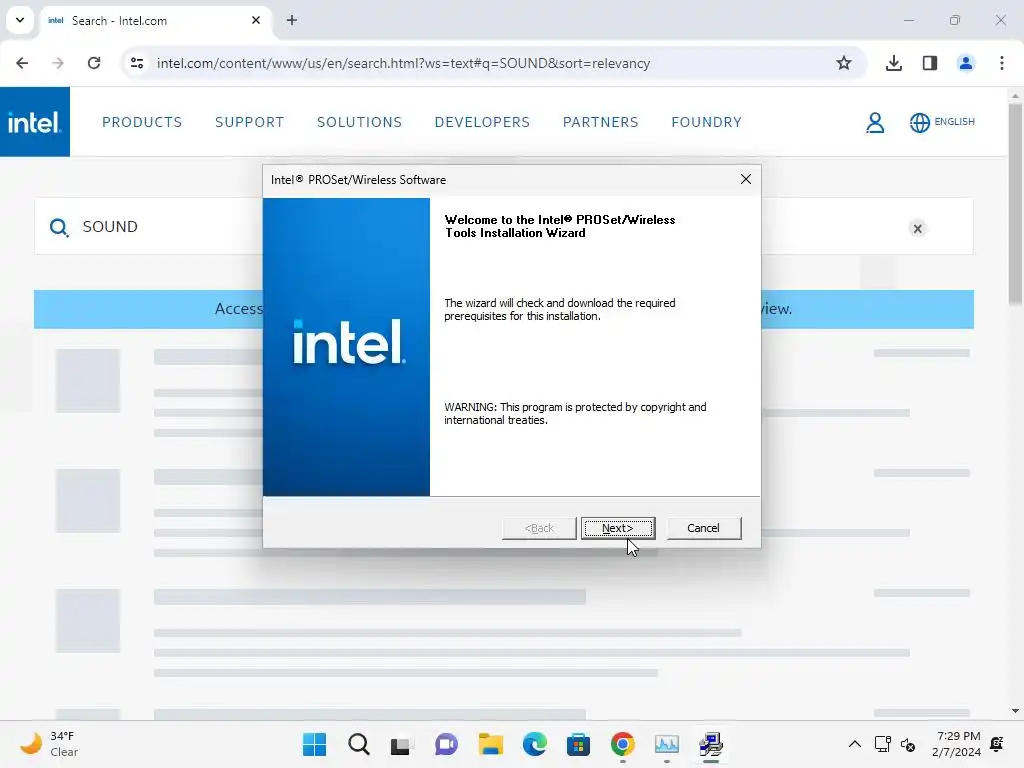1024x768 pixels.
Task: Open muted volume tray icon
Action: click(908, 744)
